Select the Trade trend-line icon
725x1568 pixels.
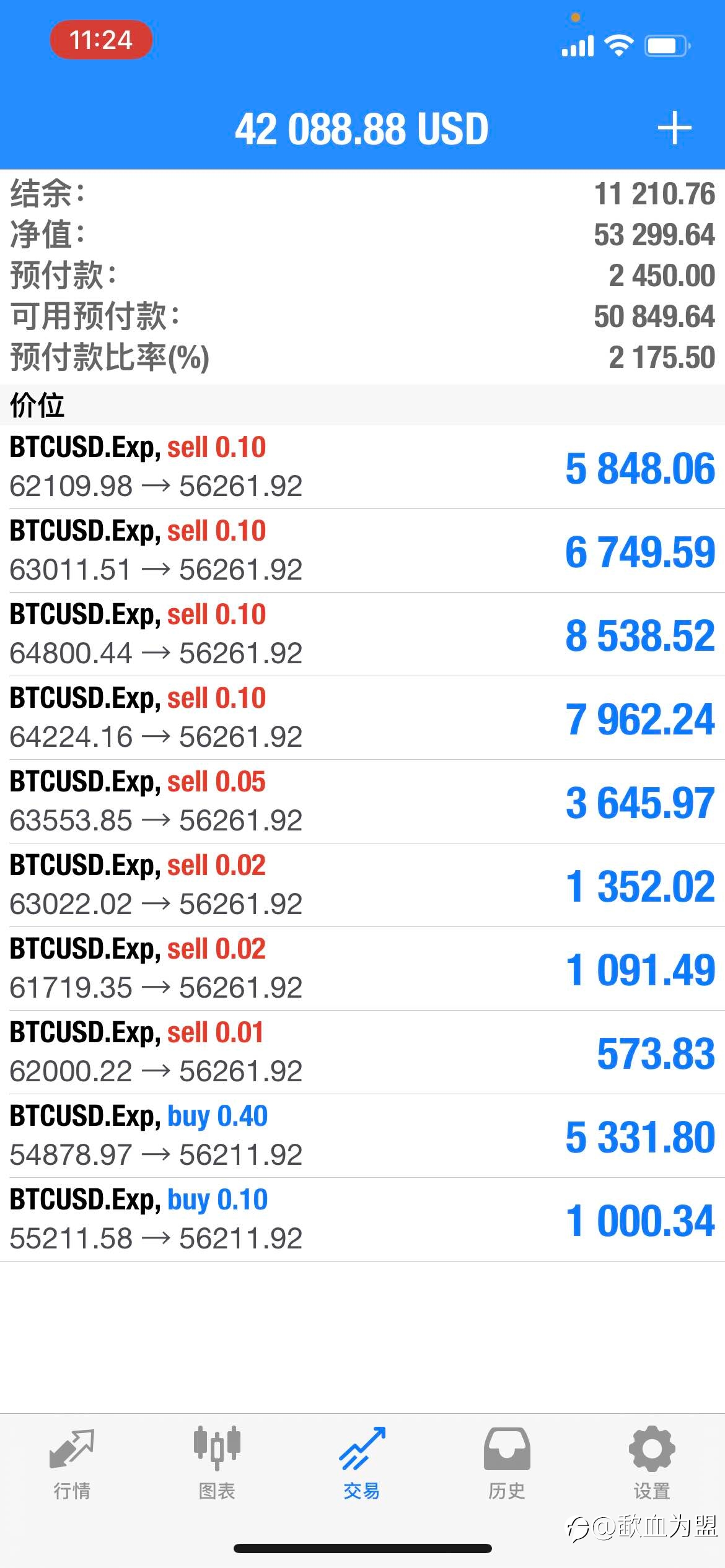point(362,1448)
